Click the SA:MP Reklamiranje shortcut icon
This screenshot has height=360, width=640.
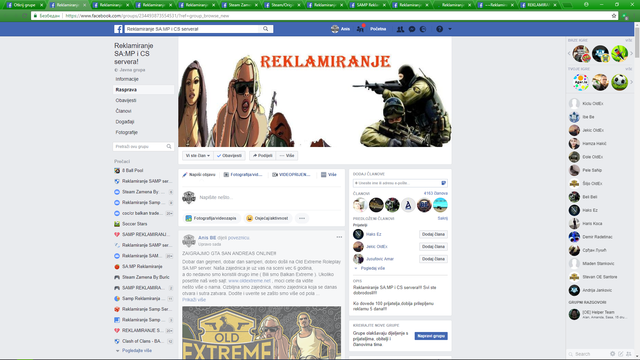pyautogui.click(x=117, y=267)
